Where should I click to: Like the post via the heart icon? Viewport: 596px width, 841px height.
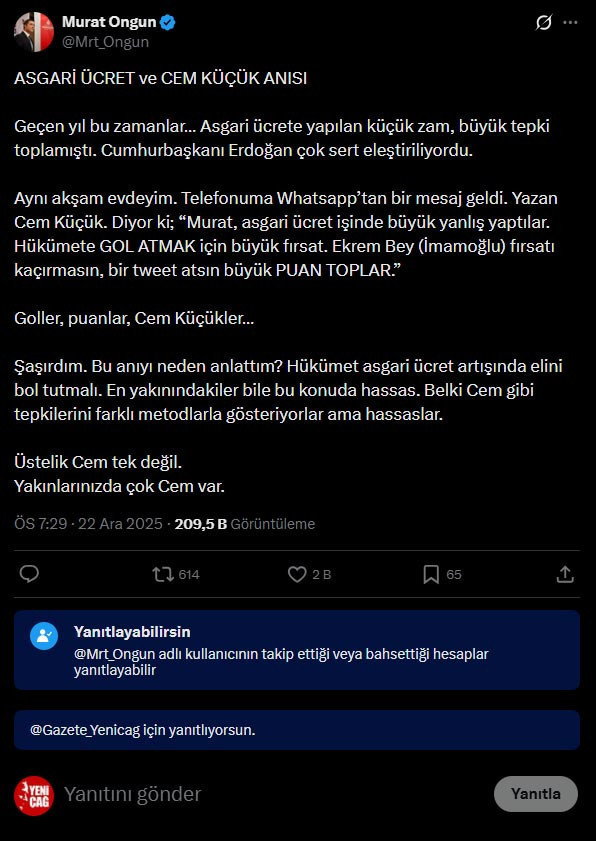click(297, 572)
